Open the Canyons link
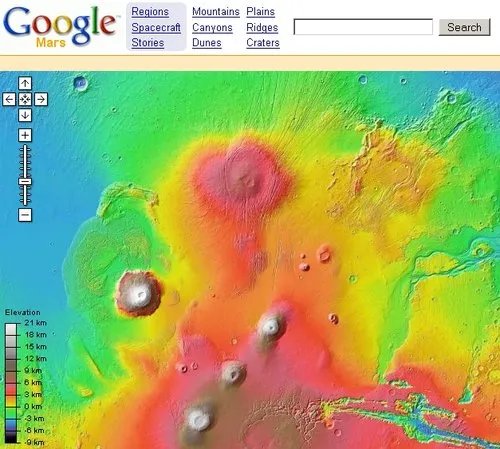The height and width of the screenshot is (449, 500). (x=212, y=27)
